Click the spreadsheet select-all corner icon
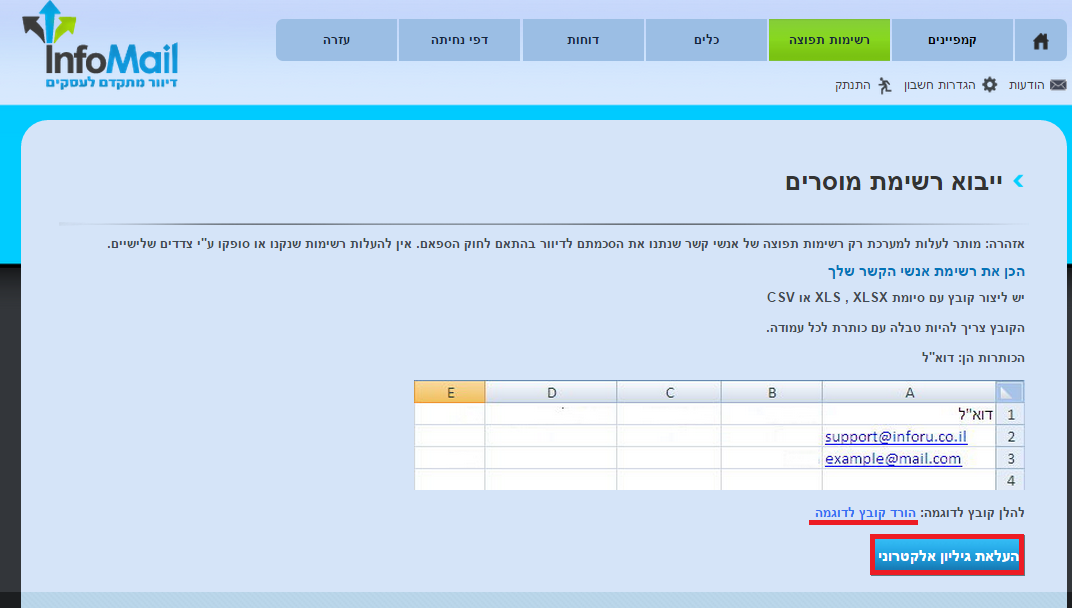The height and width of the screenshot is (609, 1072). [x=1010, y=392]
